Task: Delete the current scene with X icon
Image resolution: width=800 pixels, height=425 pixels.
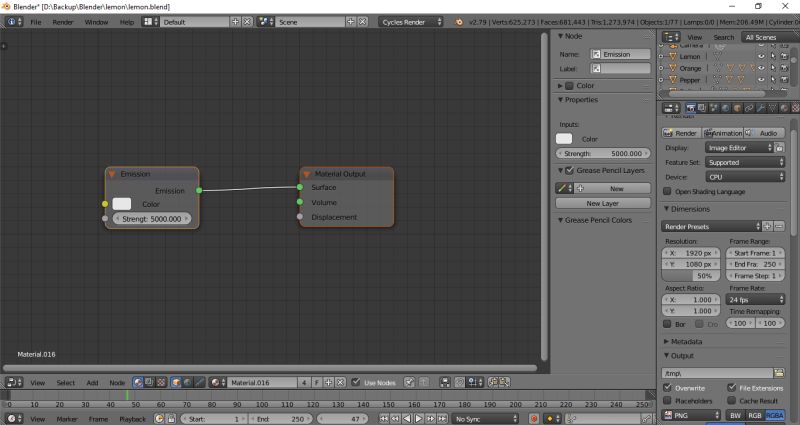Action: (362, 22)
